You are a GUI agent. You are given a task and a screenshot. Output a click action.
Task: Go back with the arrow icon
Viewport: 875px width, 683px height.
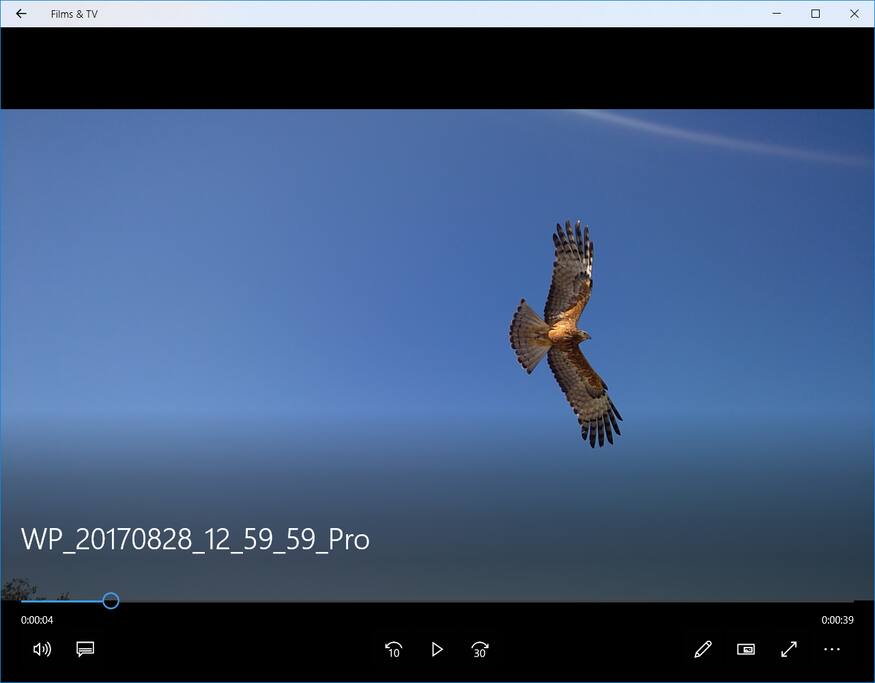coord(21,14)
